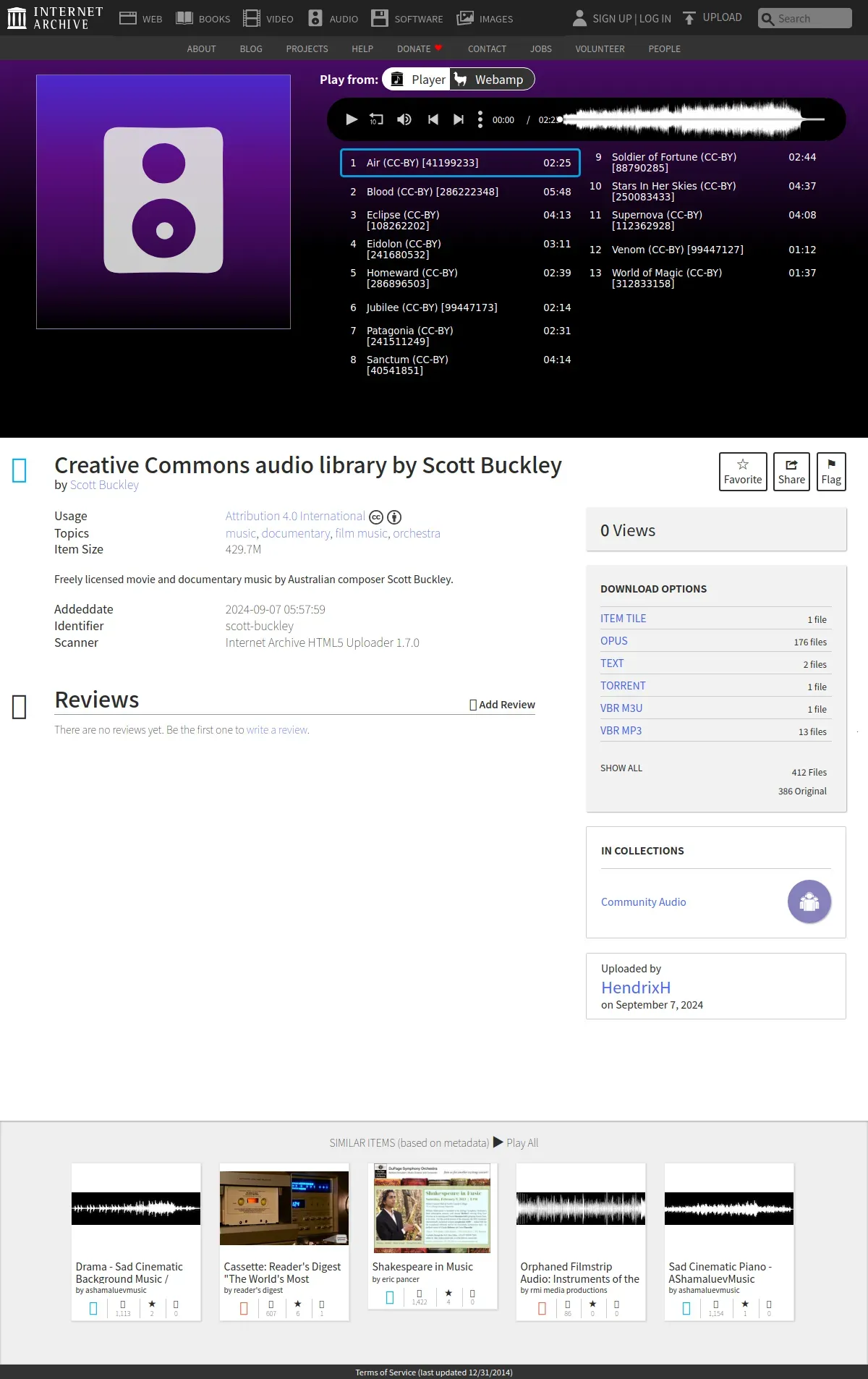Viewport: 868px width, 1379px height.
Task: Expand OPUS download files
Action: 613,641
